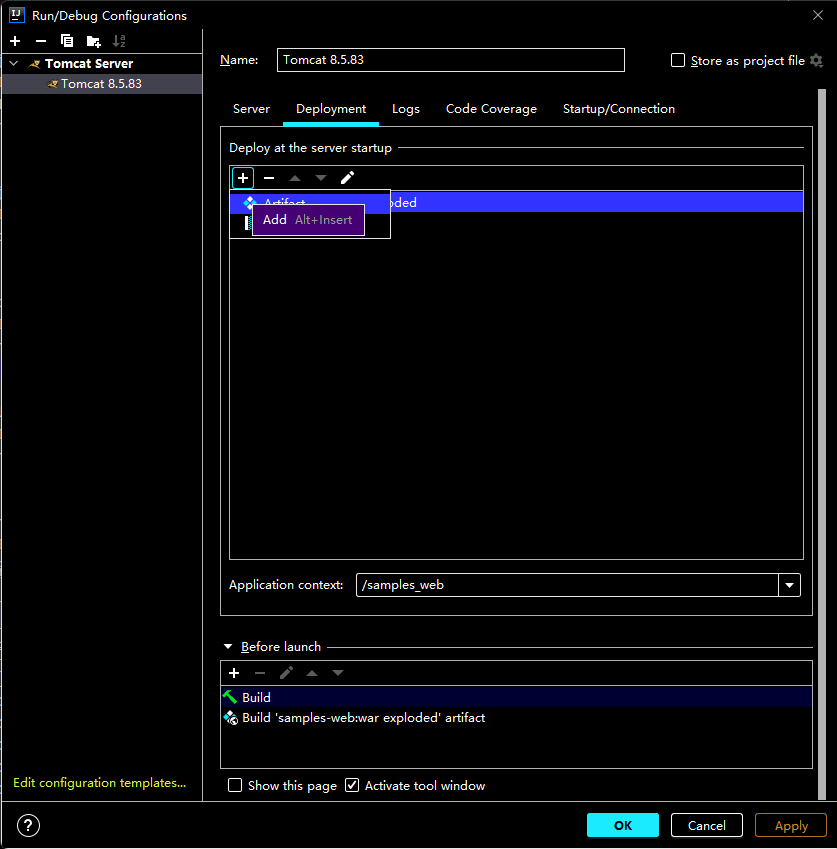Uncheck Activate tool window checkbox

352,785
